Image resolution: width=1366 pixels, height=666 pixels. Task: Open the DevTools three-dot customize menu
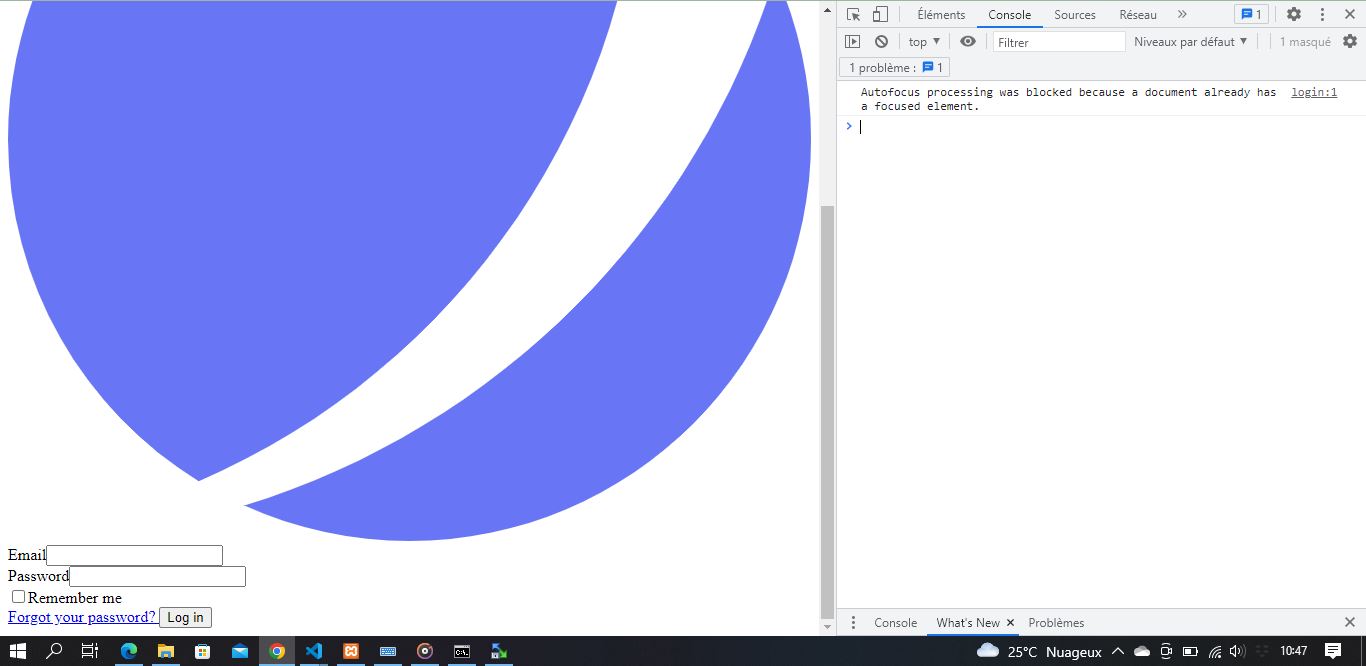coord(1322,14)
